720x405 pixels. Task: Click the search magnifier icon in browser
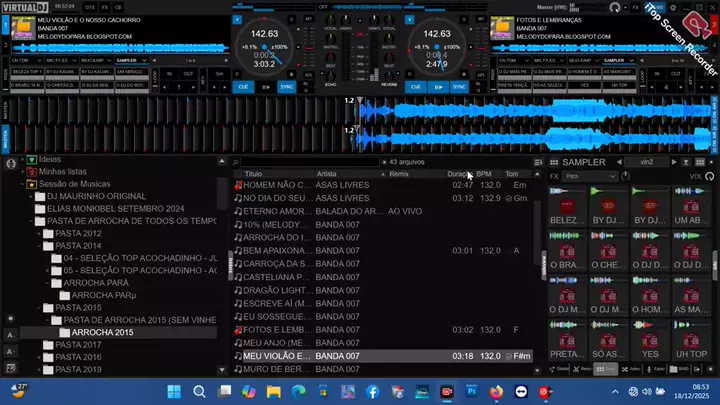[235, 162]
